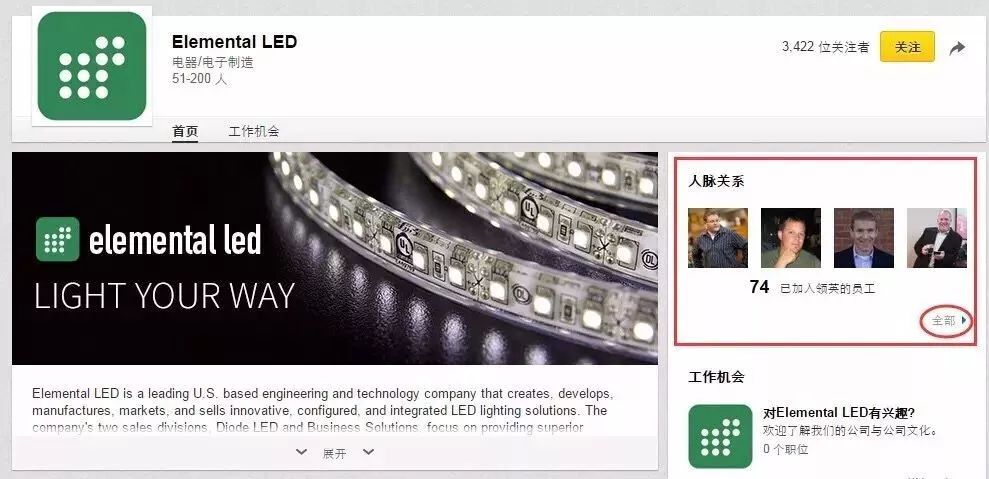Click arrow icon next to 全部
The height and width of the screenshot is (479, 989).
964,321
